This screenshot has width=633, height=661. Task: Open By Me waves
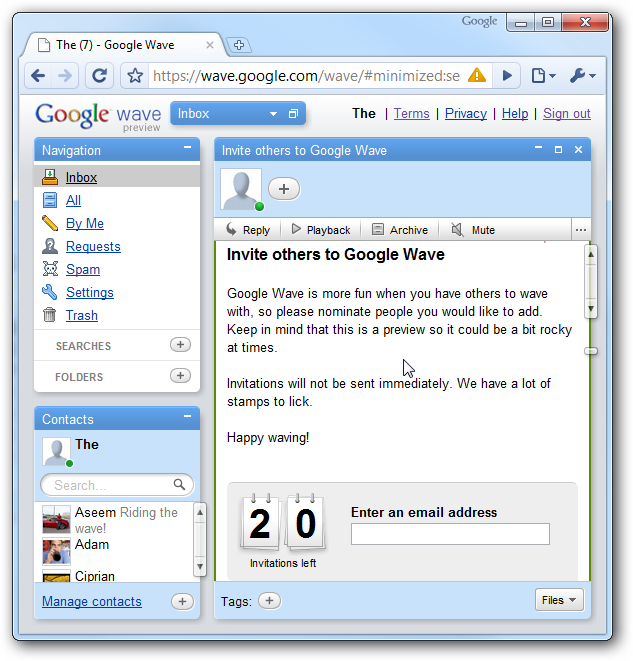[x=85, y=223]
